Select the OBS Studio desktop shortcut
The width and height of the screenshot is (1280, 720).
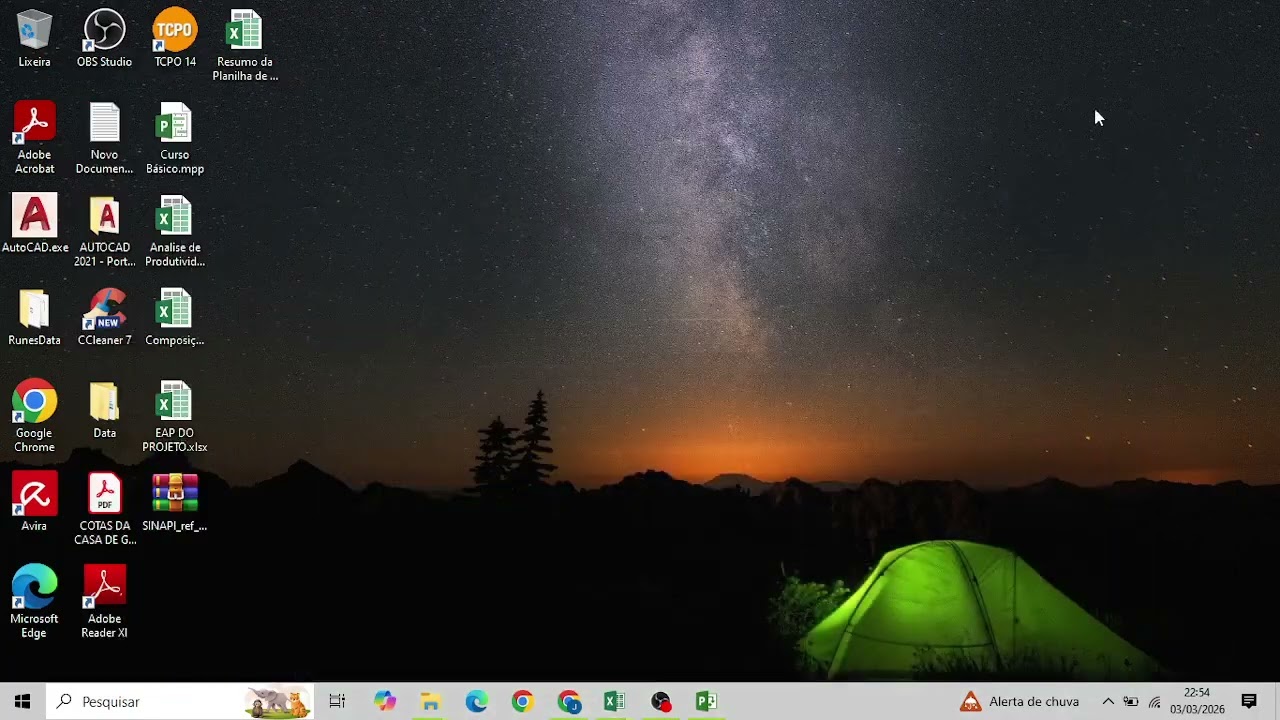coord(104,39)
